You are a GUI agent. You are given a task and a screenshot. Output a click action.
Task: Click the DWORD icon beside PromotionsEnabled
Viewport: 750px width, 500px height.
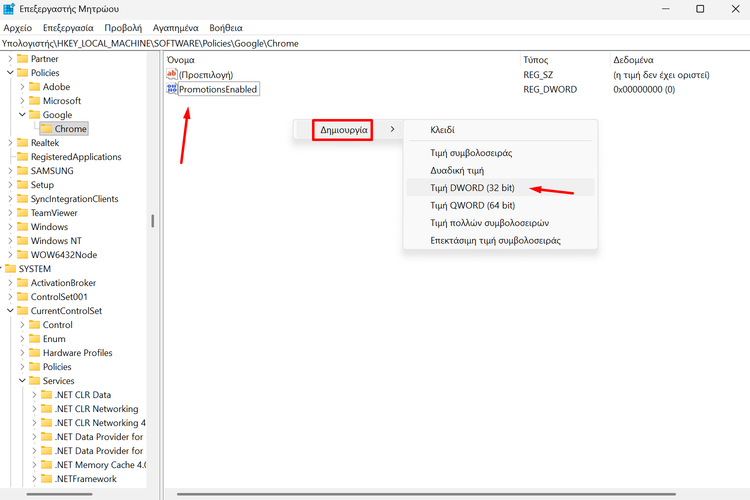(x=172, y=89)
